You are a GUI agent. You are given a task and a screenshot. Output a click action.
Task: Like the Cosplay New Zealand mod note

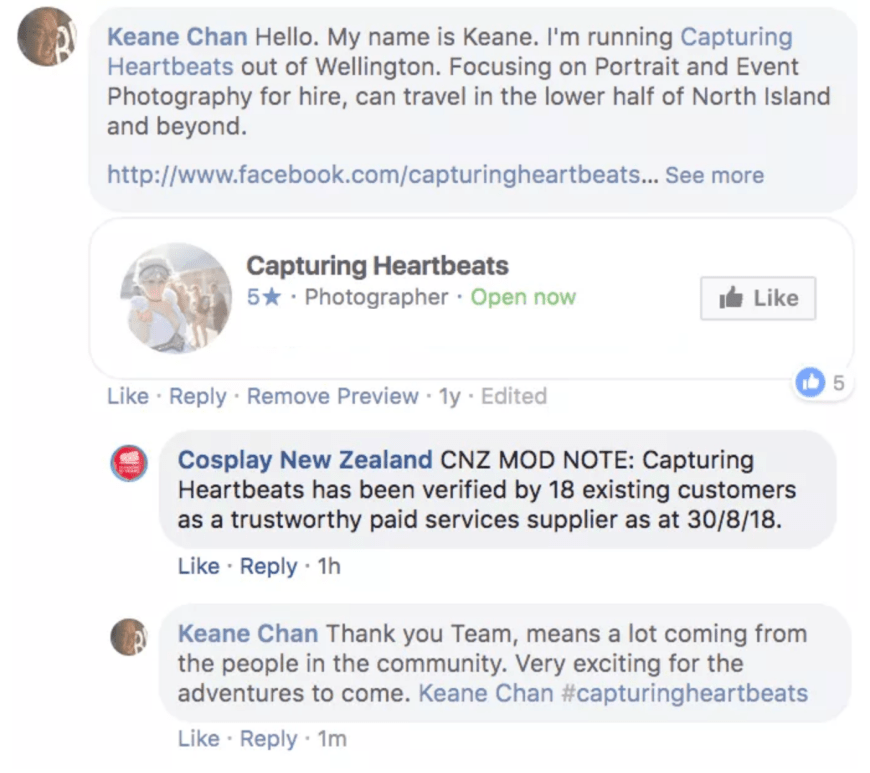(198, 566)
